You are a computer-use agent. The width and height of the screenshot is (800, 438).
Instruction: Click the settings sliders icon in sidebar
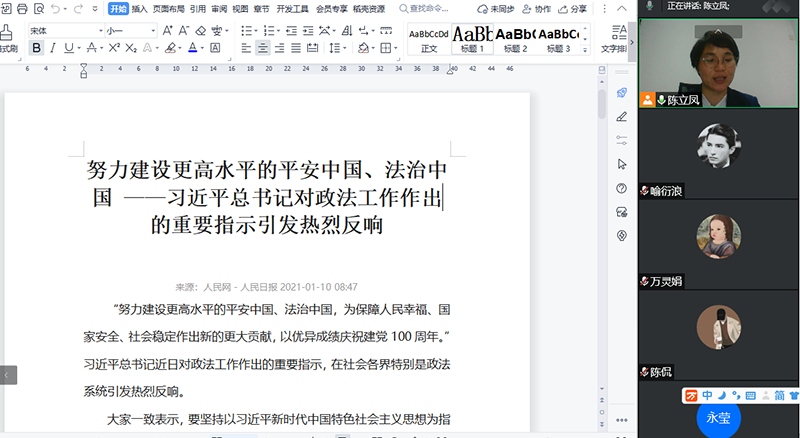[x=621, y=140]
